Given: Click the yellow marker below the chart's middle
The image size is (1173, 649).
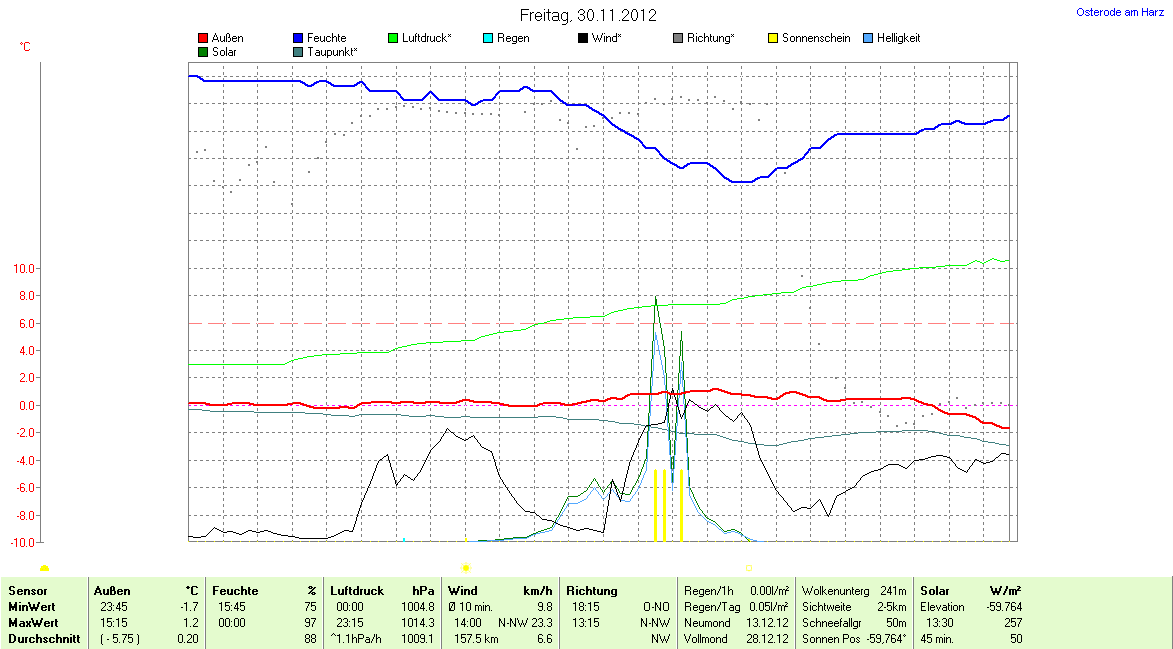Looking at the screenshot, I should [466, 568].
